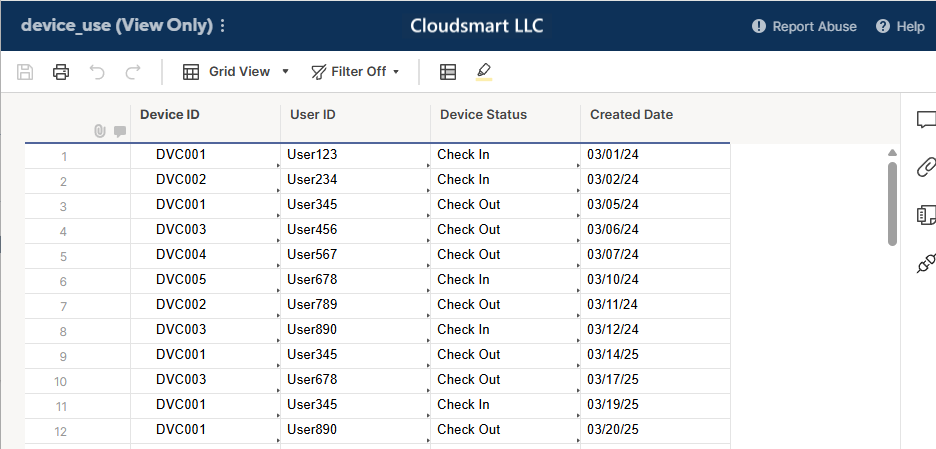Open the plug connector sidebar icon
The width and height of the screenshot is (936, 449).
926,263
